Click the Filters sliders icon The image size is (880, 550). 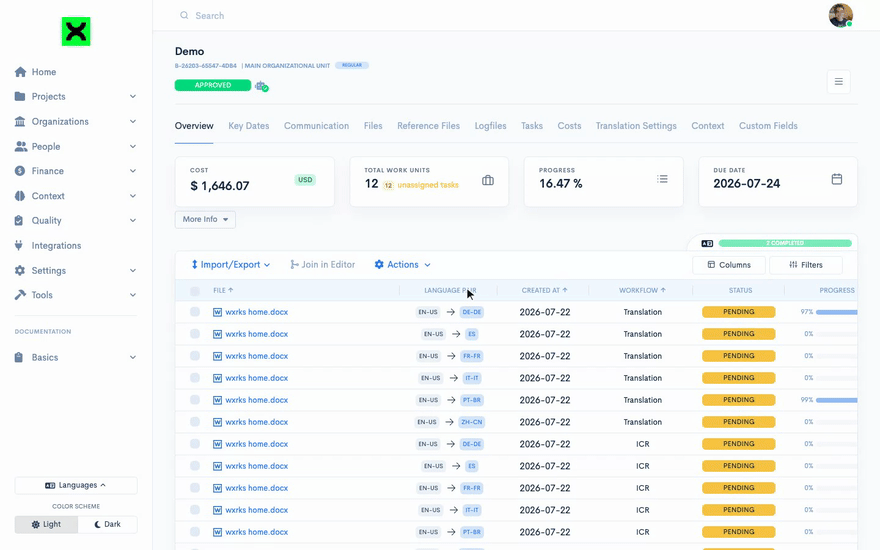tap(793, 265)
